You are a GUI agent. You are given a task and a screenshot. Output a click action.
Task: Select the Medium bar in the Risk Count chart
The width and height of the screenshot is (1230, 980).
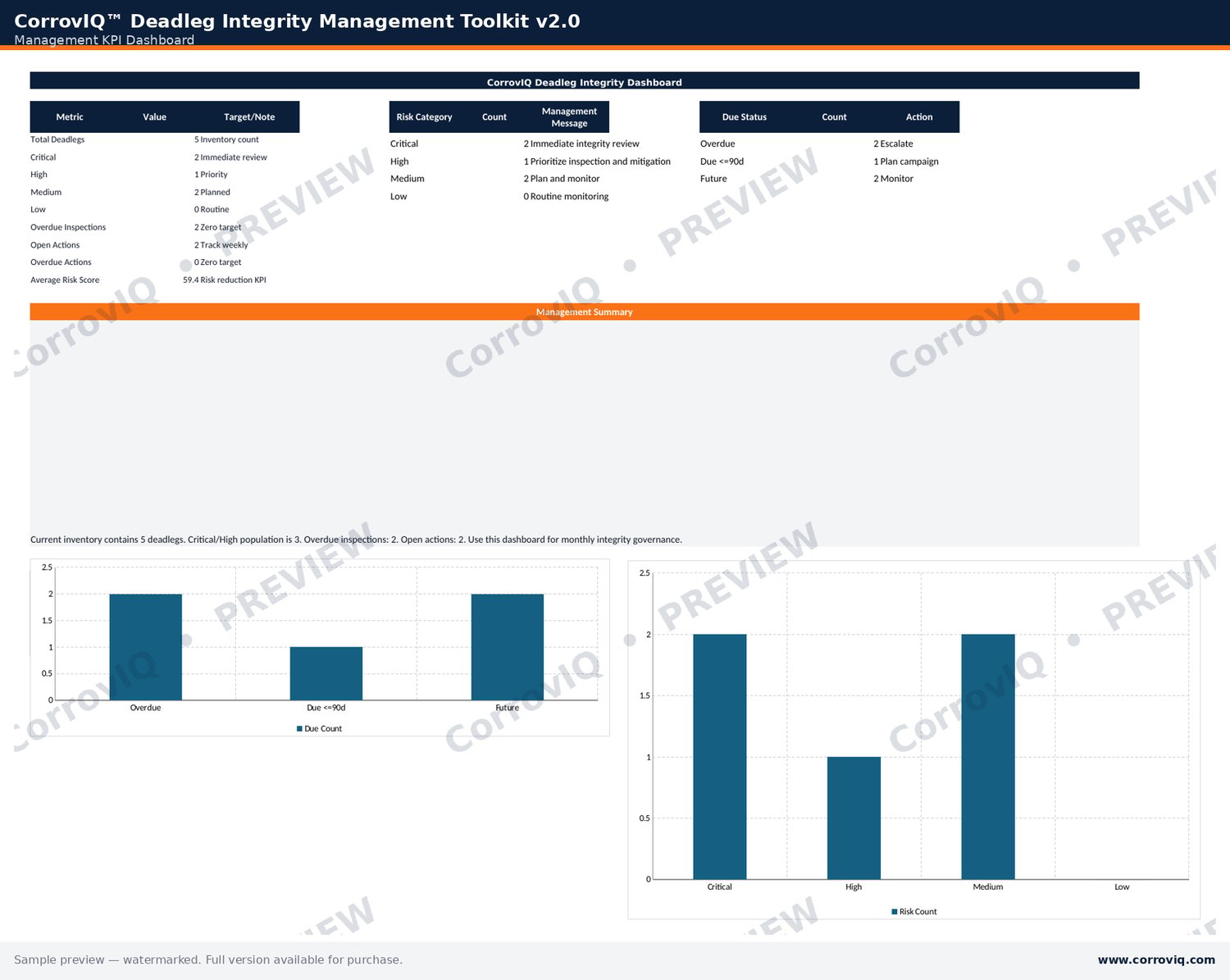(x=988, y=756)
